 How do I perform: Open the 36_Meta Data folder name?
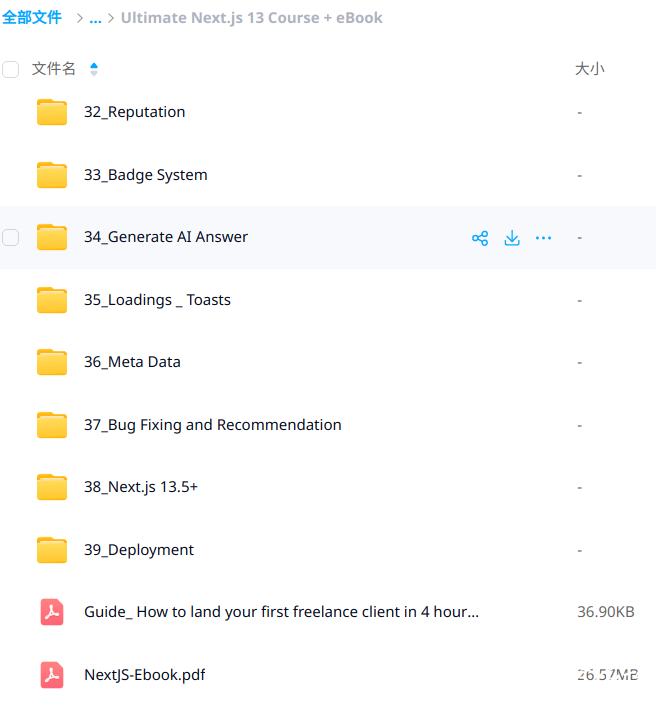(x=132, y=362)
